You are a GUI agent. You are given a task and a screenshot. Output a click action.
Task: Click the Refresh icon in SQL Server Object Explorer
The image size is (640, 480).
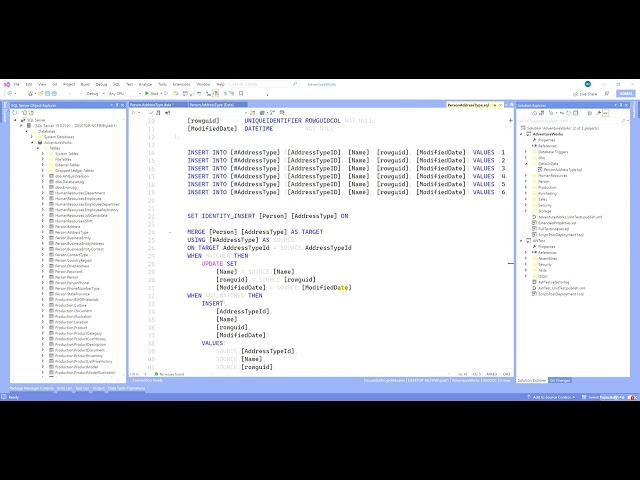point(15,113)
